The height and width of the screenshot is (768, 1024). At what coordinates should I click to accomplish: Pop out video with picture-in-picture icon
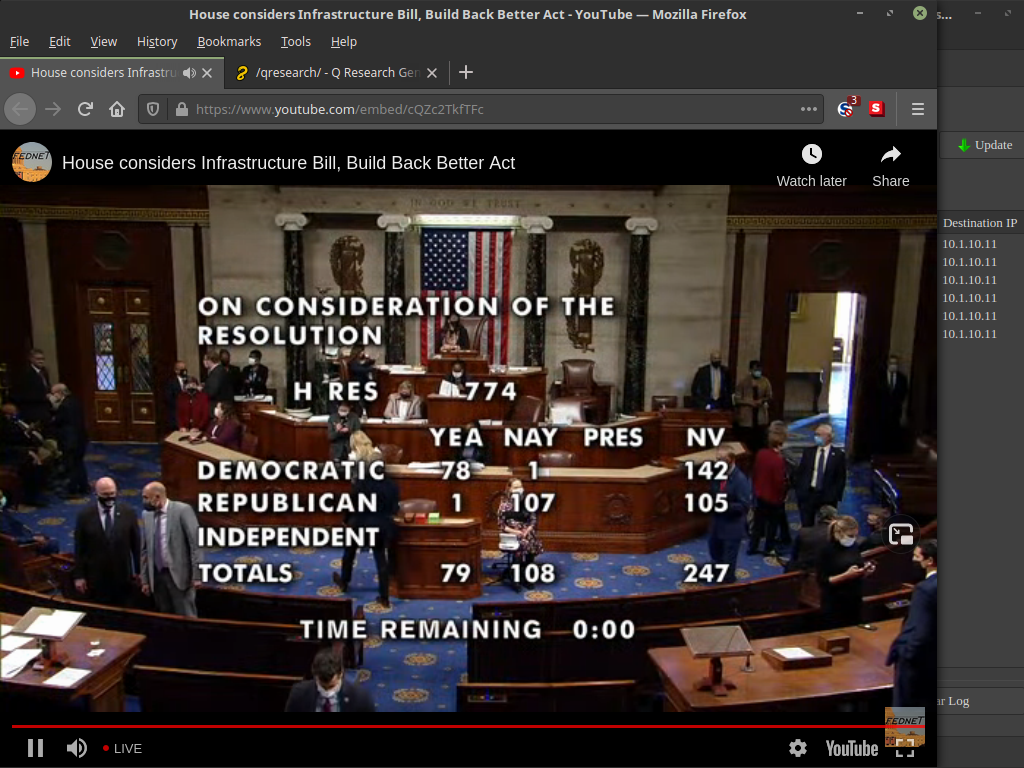coord(901,535)
